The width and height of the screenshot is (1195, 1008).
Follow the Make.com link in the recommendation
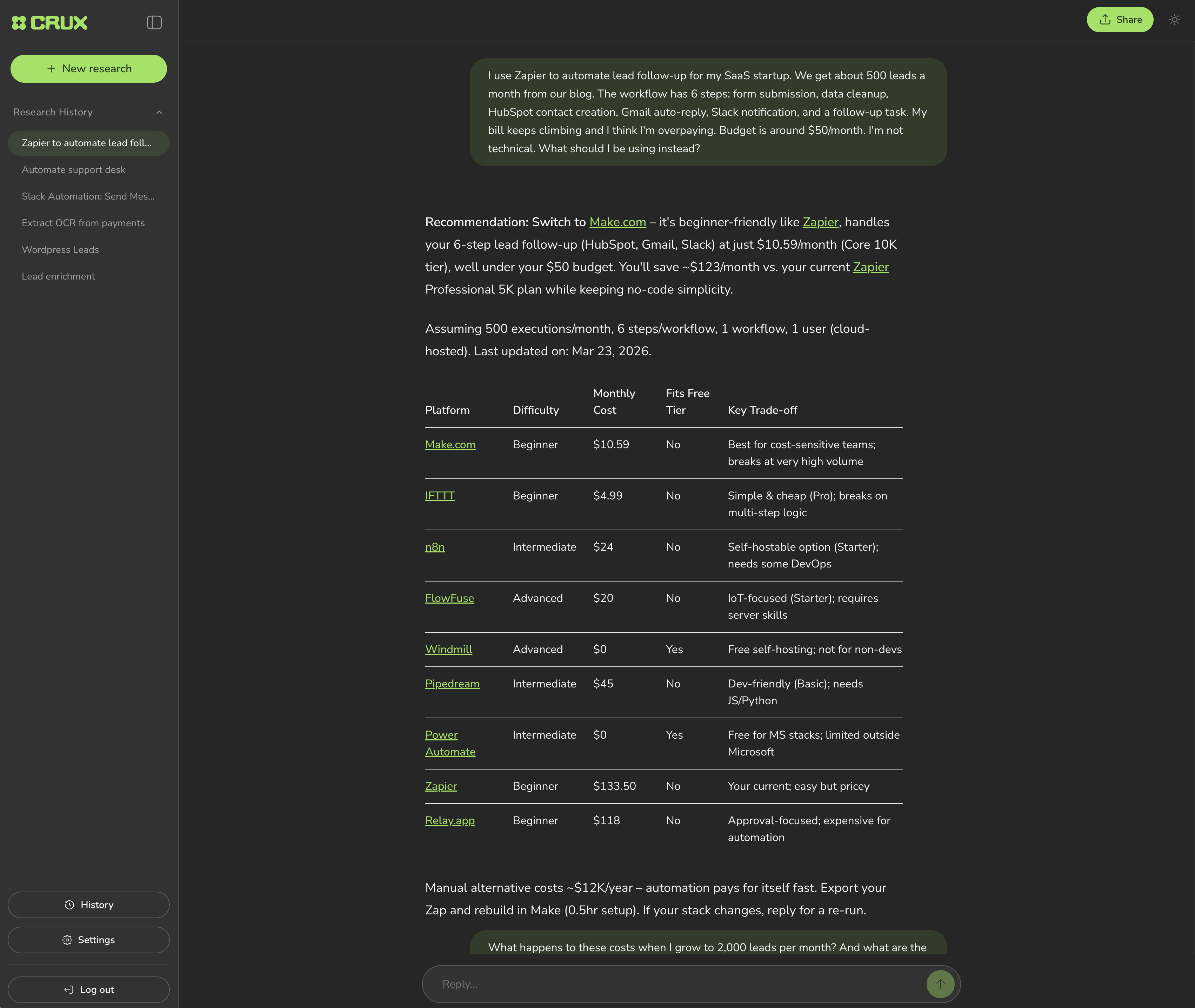pos(617,222)
